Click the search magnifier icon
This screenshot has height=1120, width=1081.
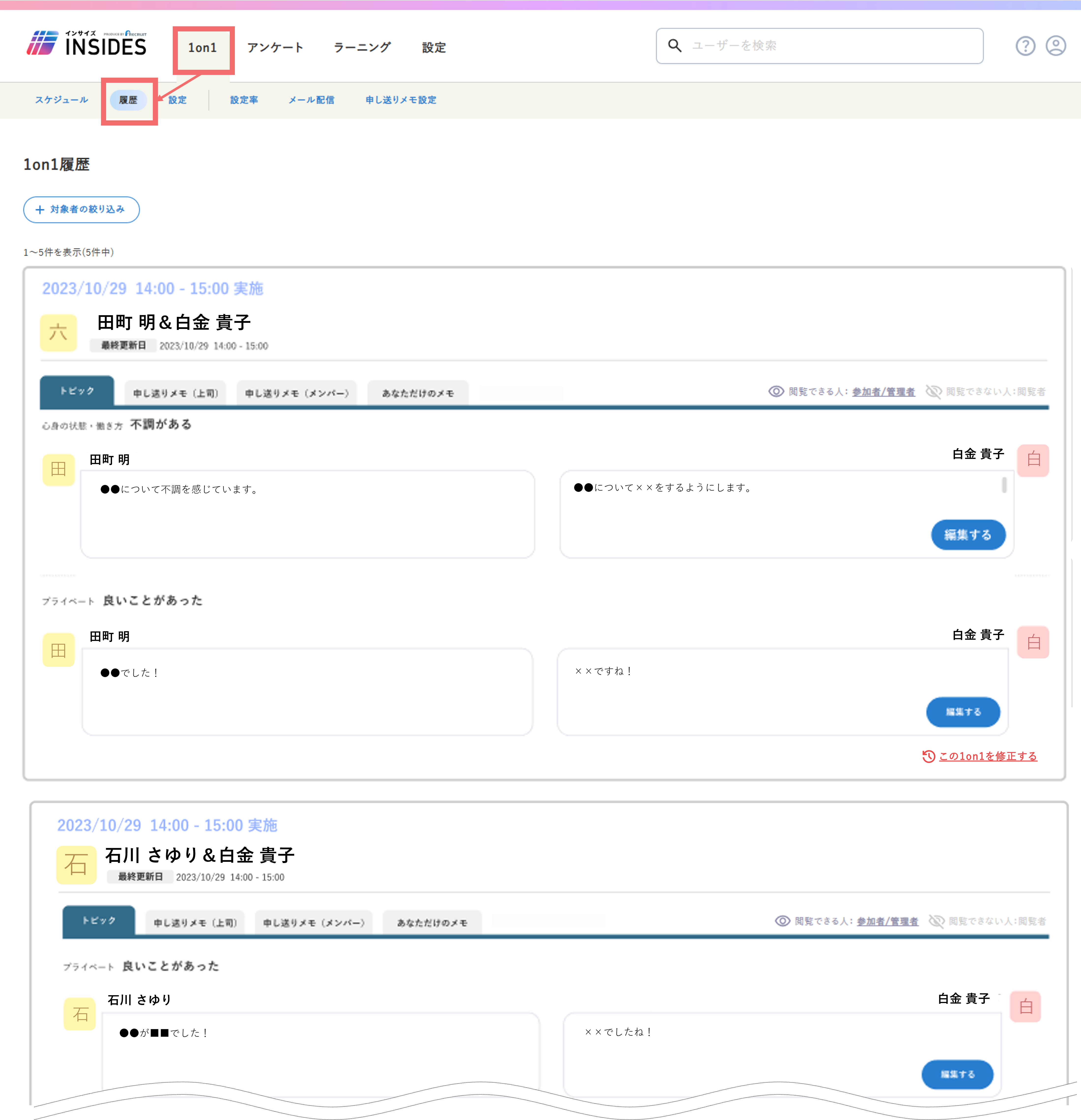(675, 46)
